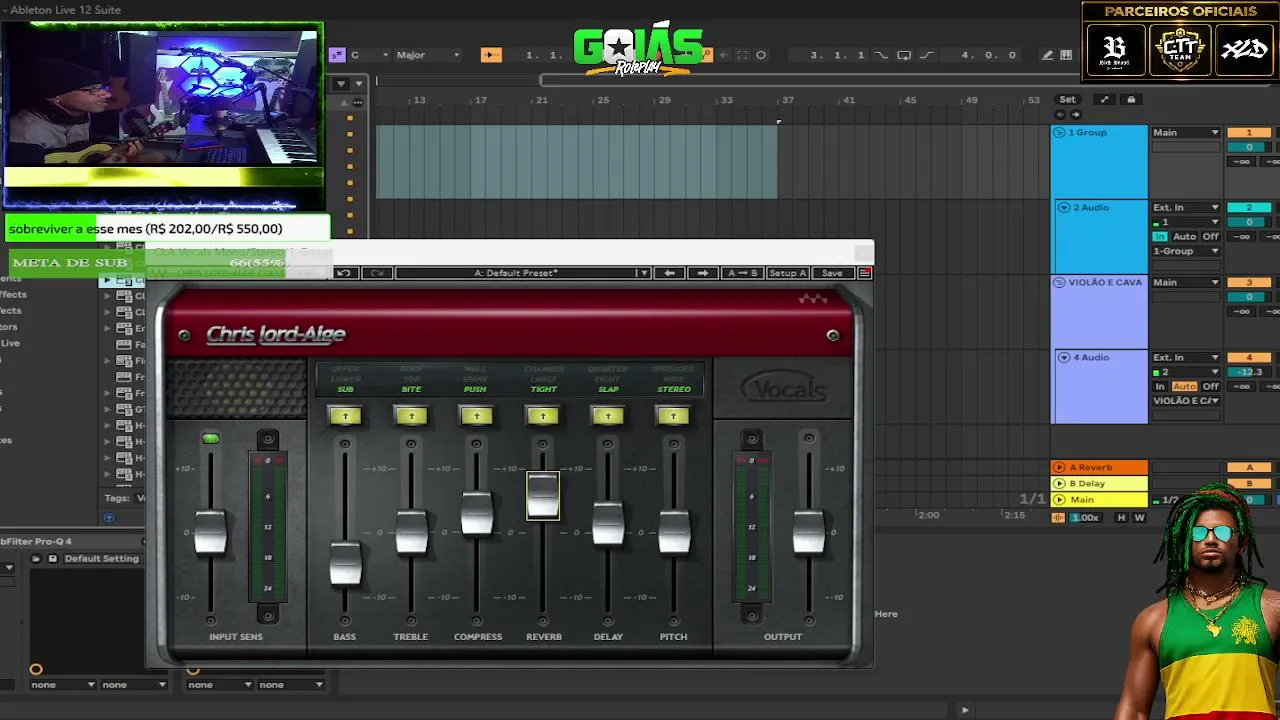
Task: Set 4 Audio monitor to In
Action: tap(1159, 387)
